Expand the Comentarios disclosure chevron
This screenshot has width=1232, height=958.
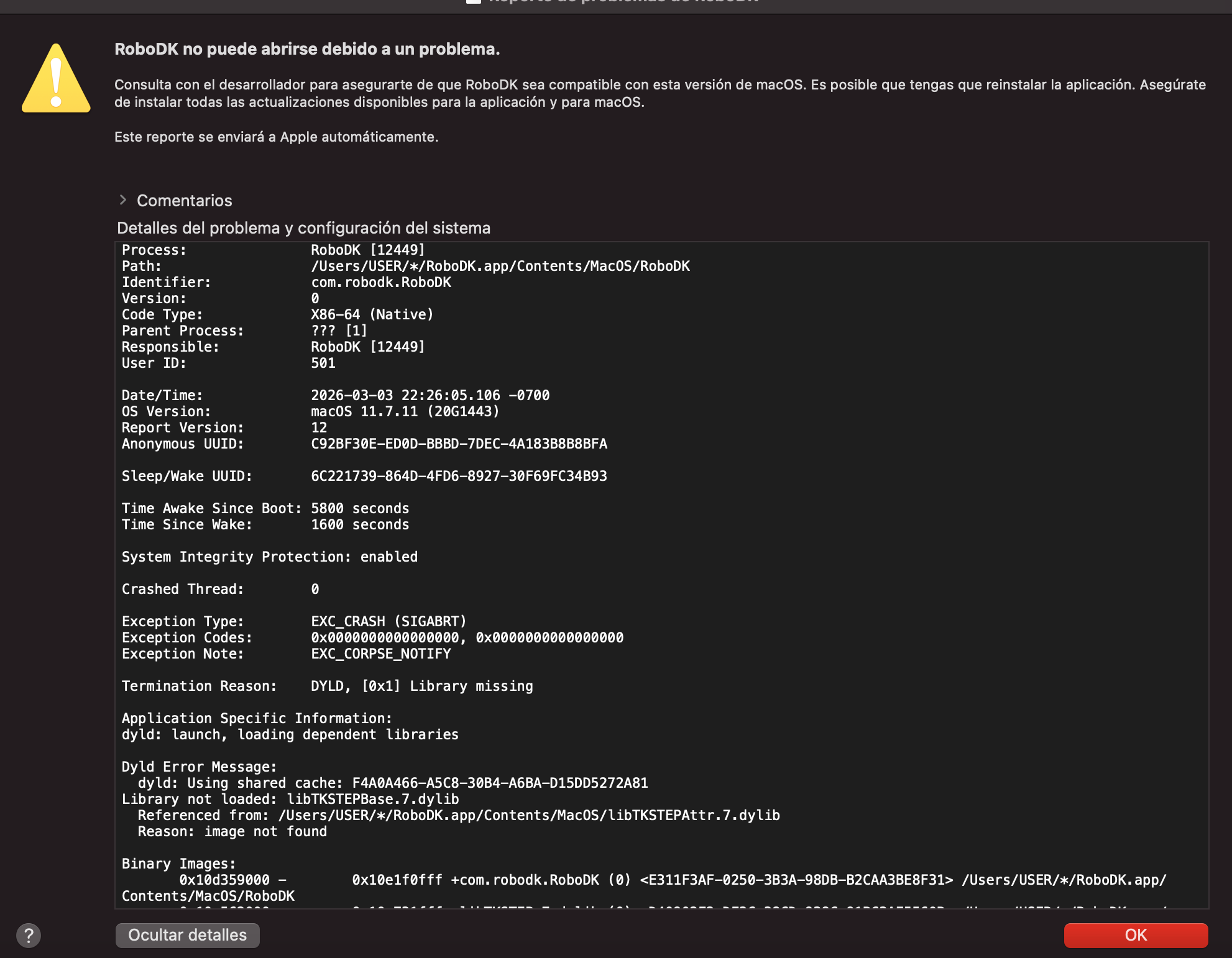(x=123, y=200)
